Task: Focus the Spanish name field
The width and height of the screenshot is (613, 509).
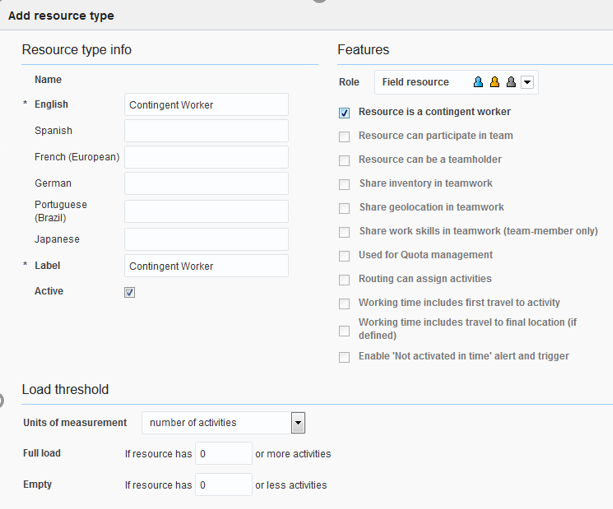Action: tap(206, 131)
